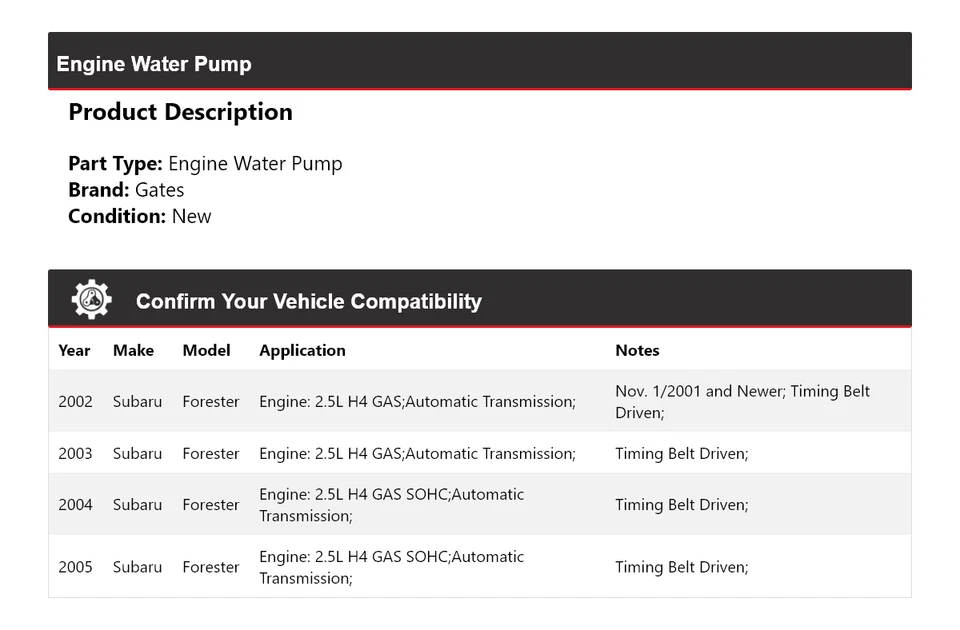The height and width of the screenshot is (630, 960).
Task: Click the Year column header
Action: [x=74, y=350]
